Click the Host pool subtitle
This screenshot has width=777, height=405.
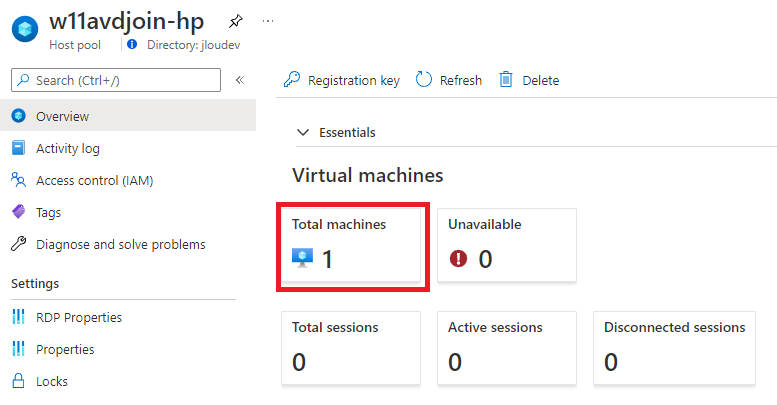click(x=75, y=45)
